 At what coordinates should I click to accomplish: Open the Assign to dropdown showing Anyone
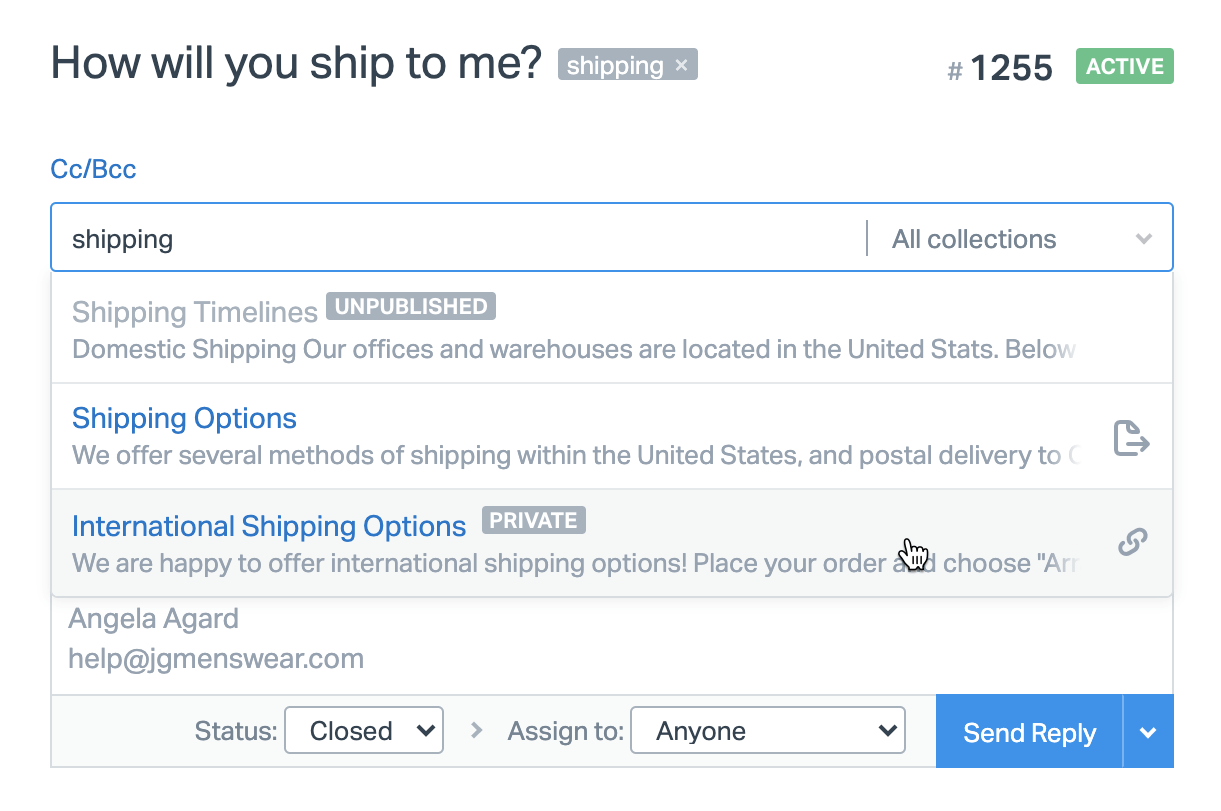click(x=767, y=731)
